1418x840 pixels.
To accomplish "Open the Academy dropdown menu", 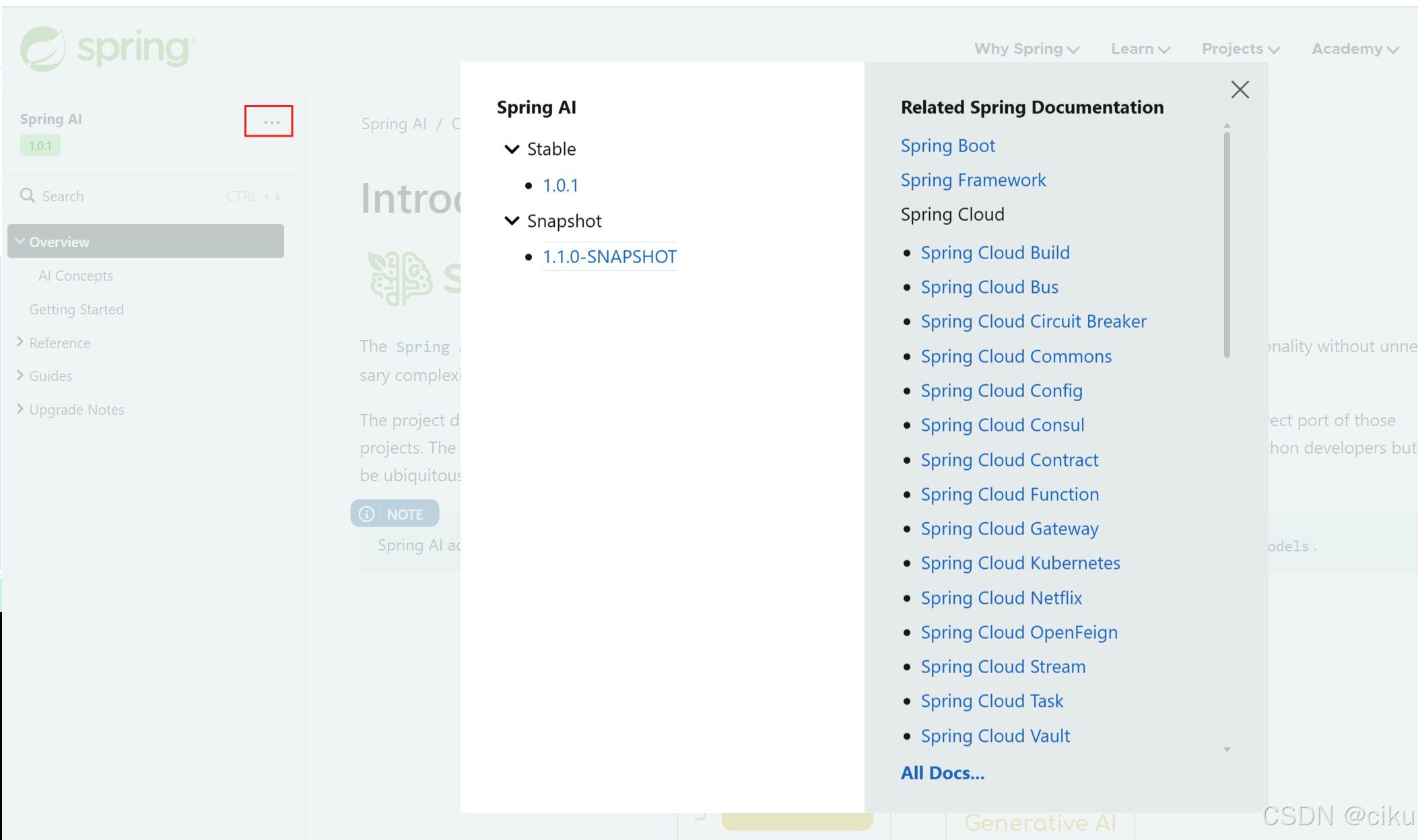I will 1355,48.
